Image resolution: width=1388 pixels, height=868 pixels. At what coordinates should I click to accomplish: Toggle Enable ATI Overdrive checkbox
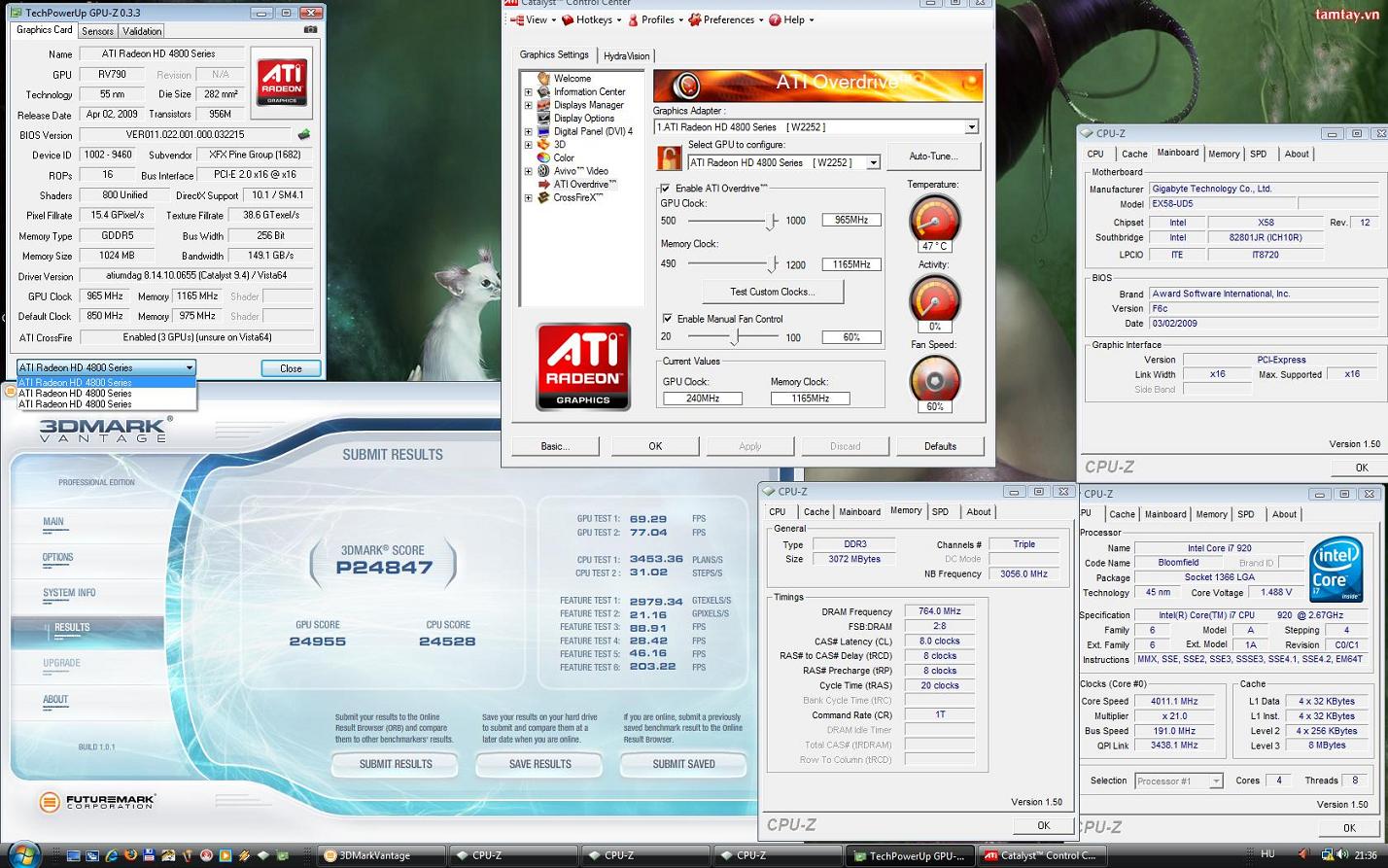(x=665, y=188)
